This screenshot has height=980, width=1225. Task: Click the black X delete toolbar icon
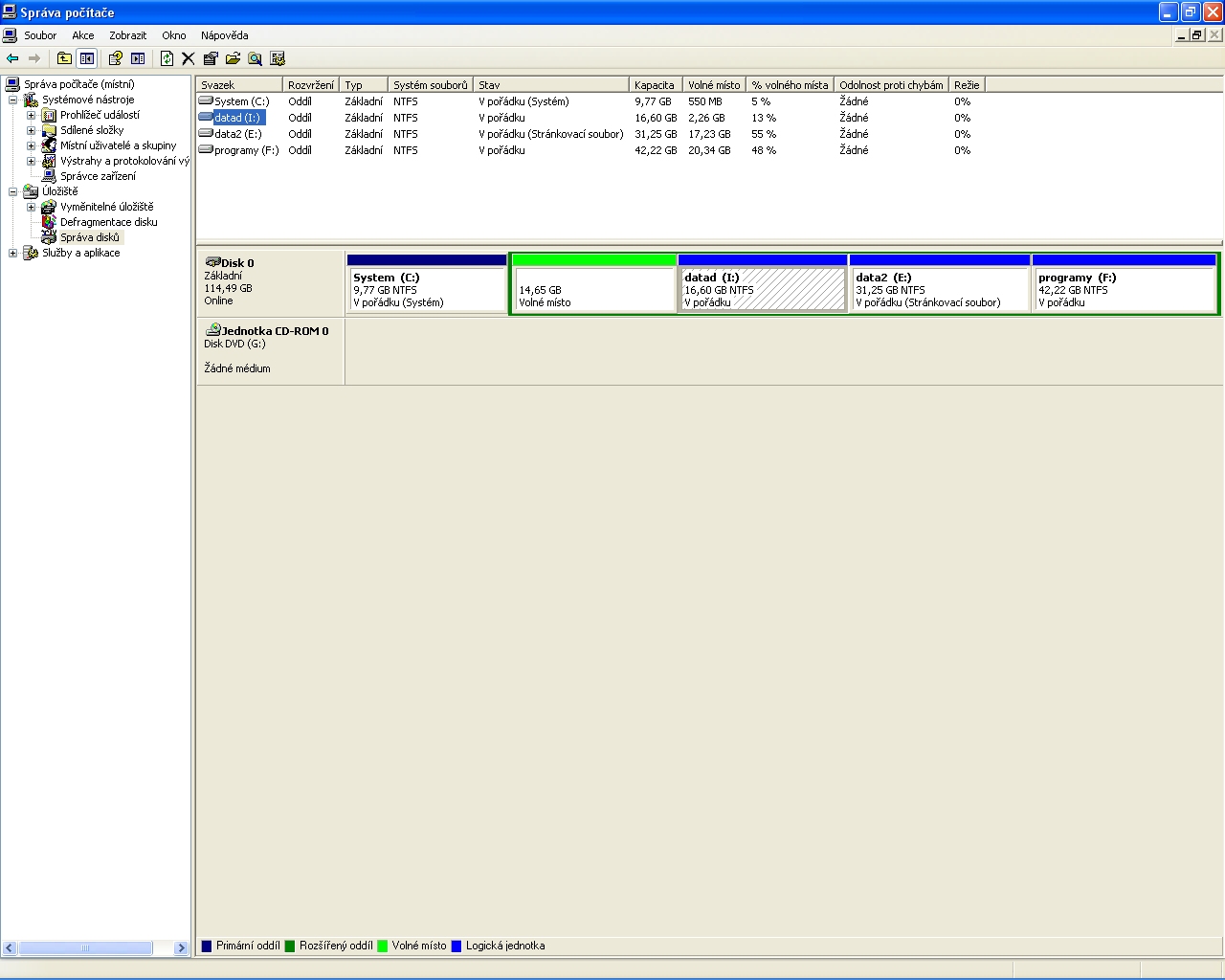[x=188, y=58]
